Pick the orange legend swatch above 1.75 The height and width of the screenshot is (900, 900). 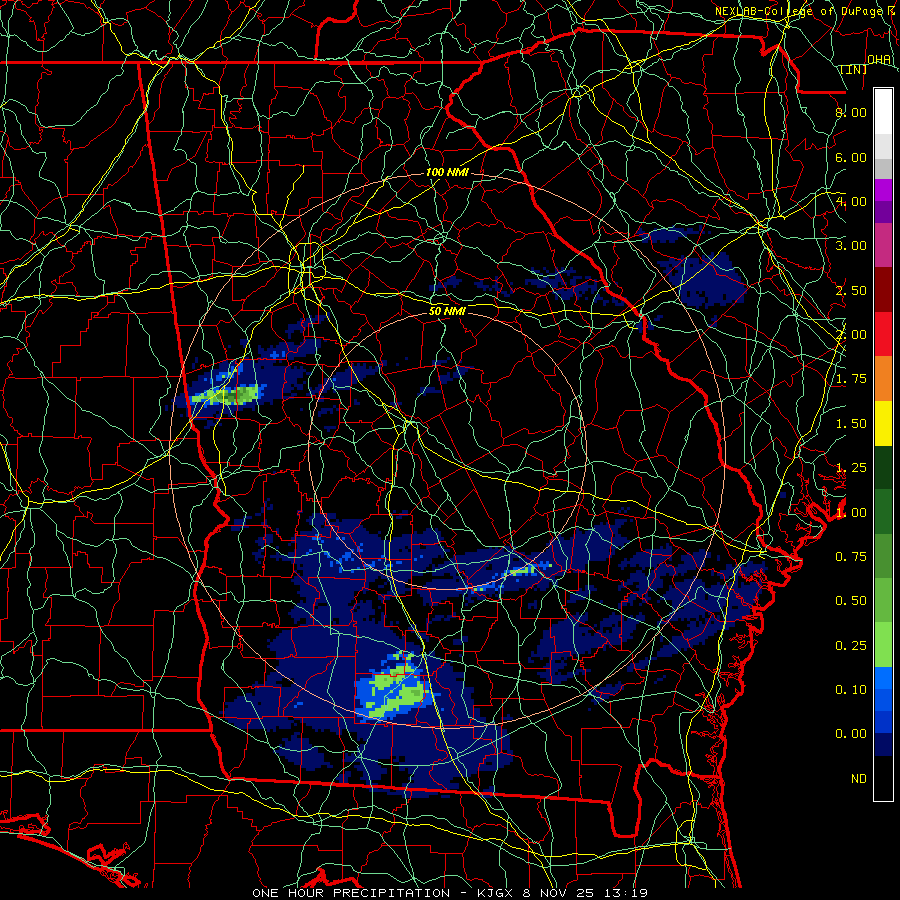point(883,379)
